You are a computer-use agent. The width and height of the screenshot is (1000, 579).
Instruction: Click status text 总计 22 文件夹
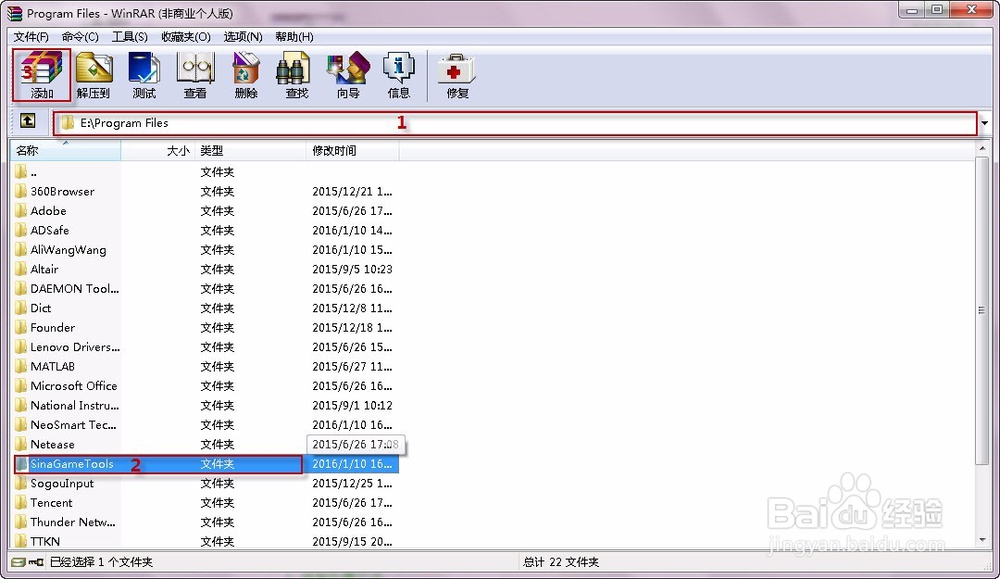(x=561, y=562)
